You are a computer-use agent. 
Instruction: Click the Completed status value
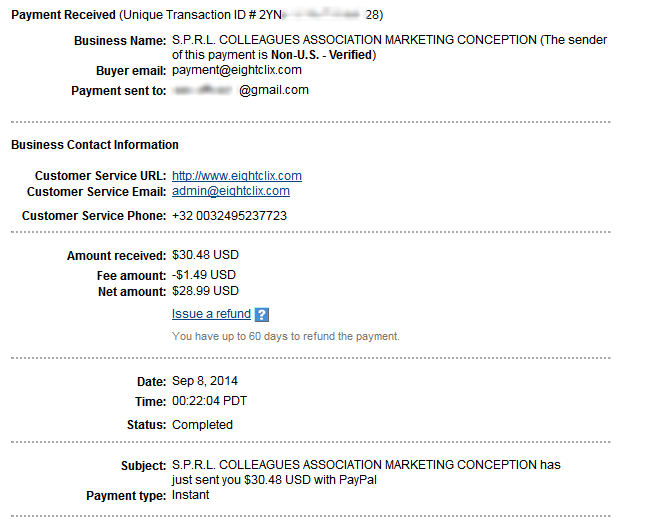(x=202, y=424)
